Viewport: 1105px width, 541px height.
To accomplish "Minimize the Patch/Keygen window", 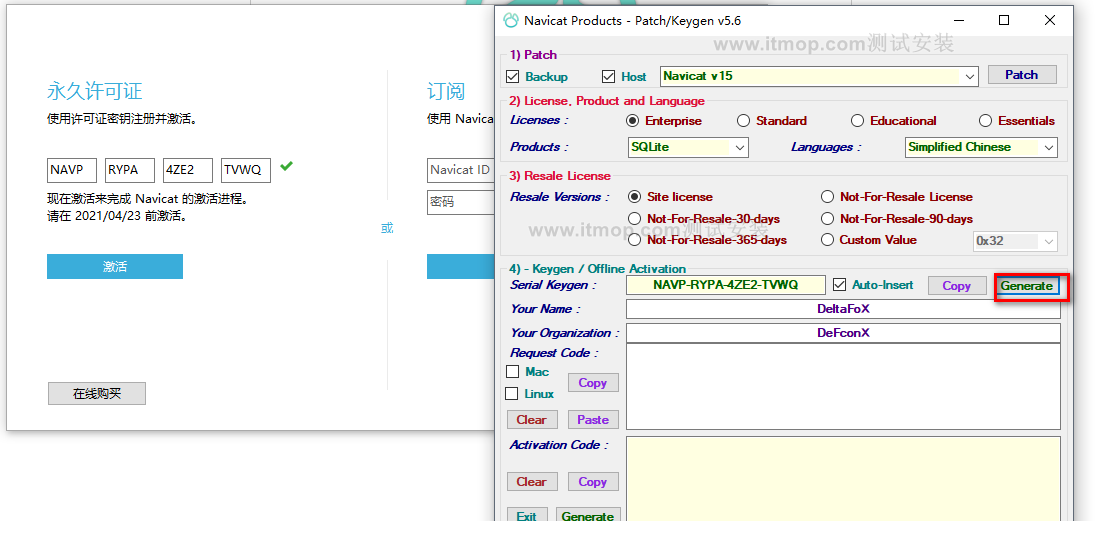I will [959, 20].
